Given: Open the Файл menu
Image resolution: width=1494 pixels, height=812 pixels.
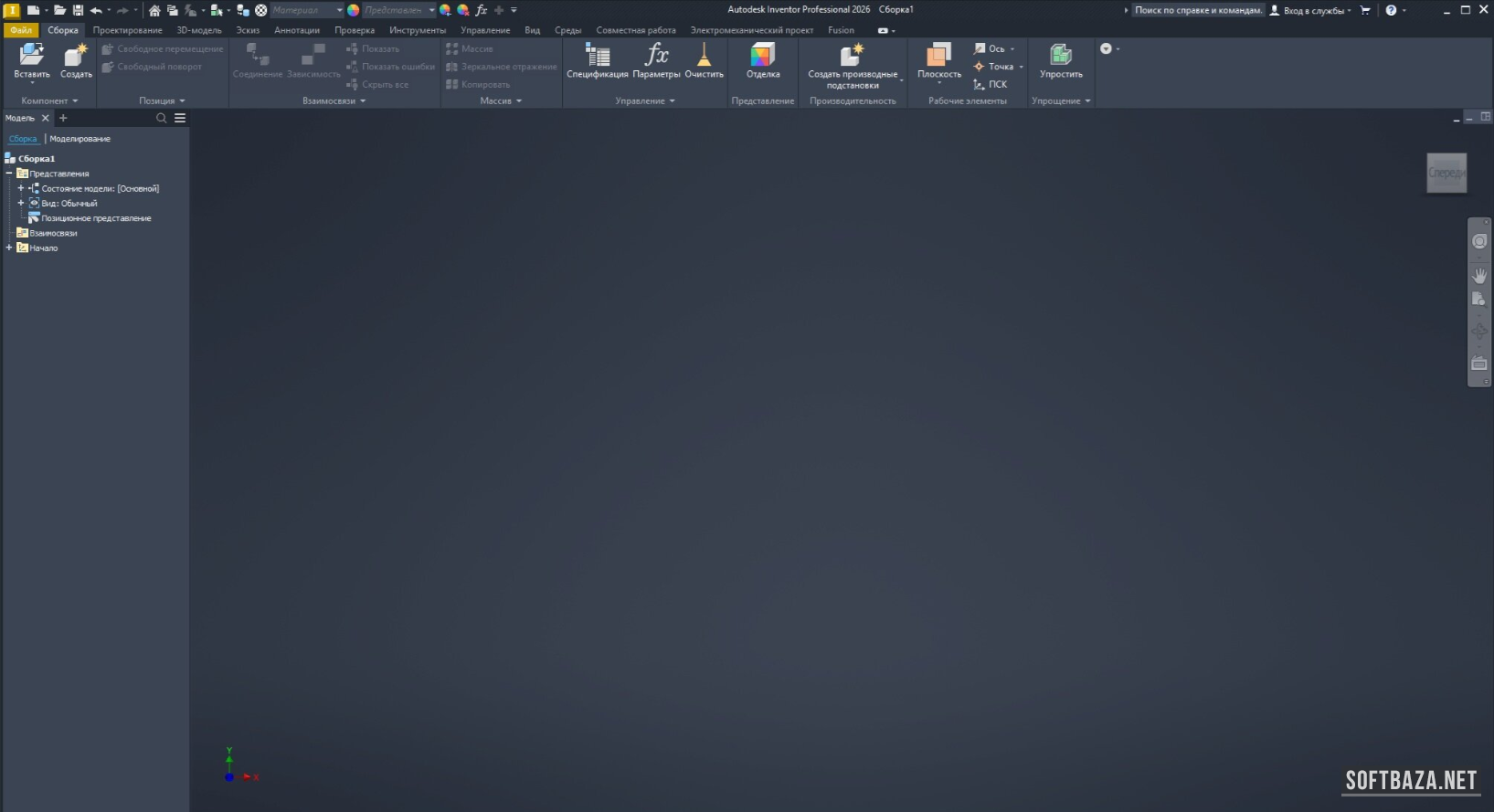Looking at the screenshot, I should pyautogui.click(x=20, y=30).
